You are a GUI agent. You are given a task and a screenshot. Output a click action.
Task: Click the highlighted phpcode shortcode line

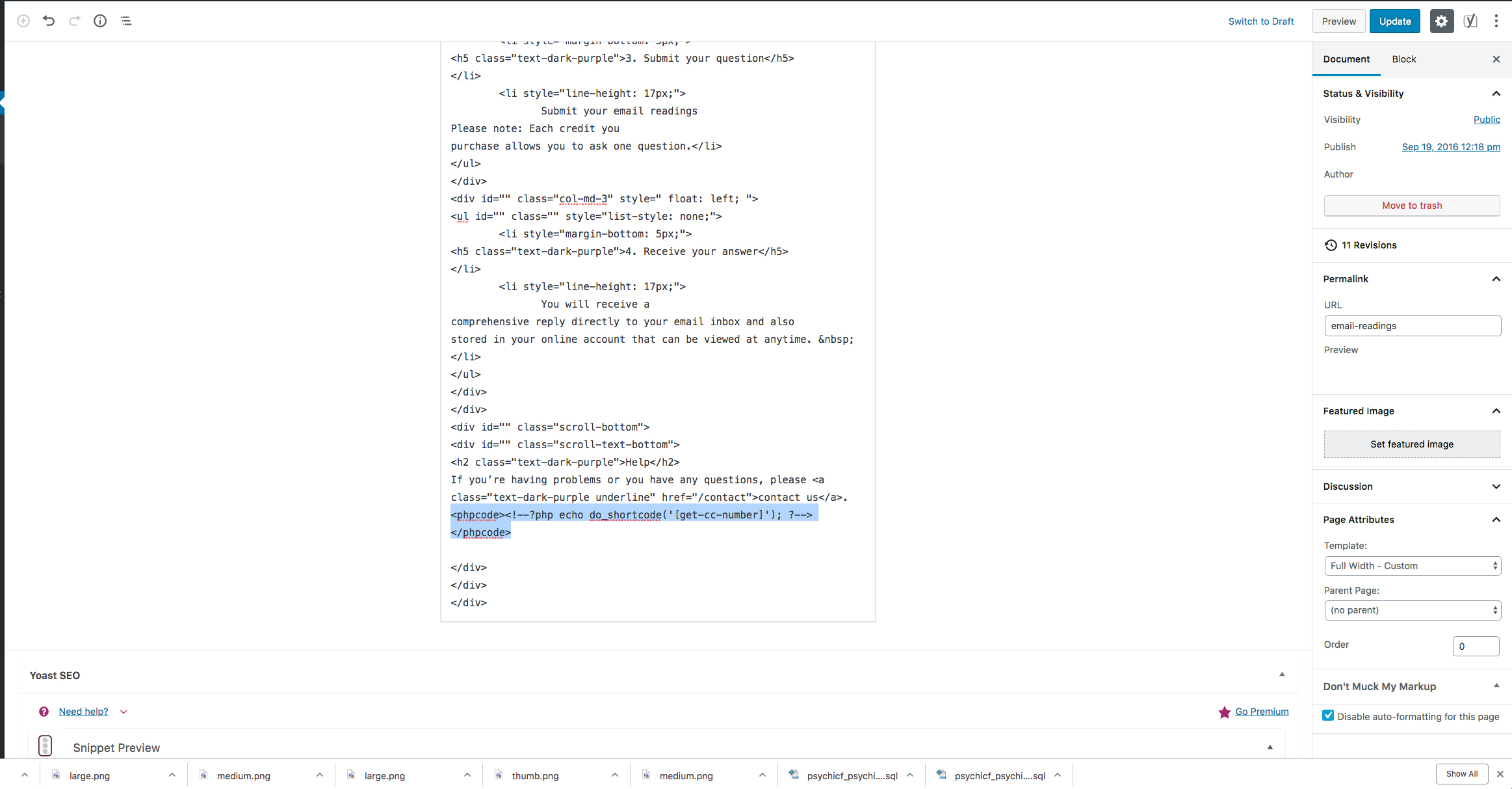tap(632, 515)
